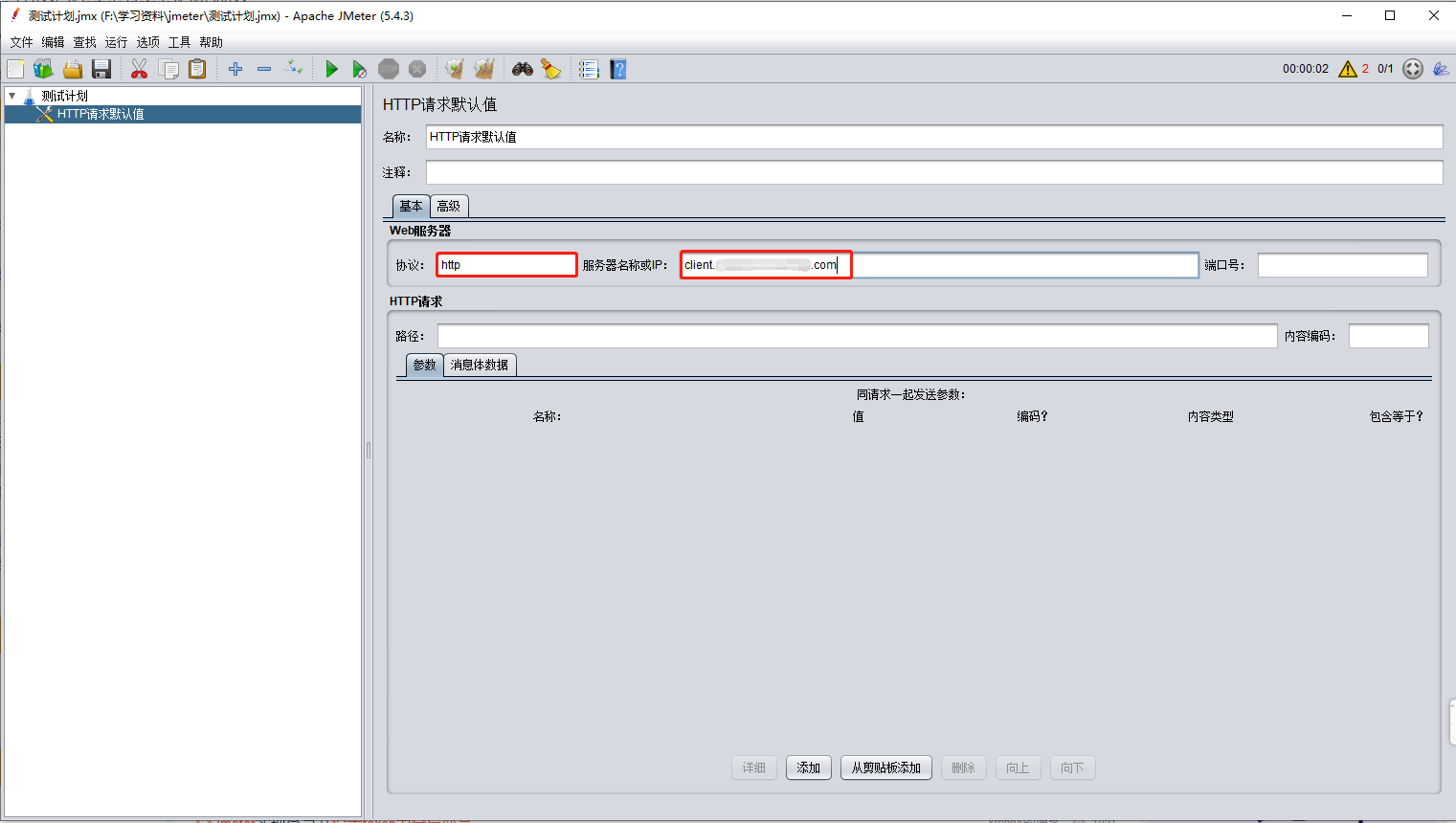1456x823 pixels.
Task: Start the test run with the green Start icon
Action: coord(332,68)
